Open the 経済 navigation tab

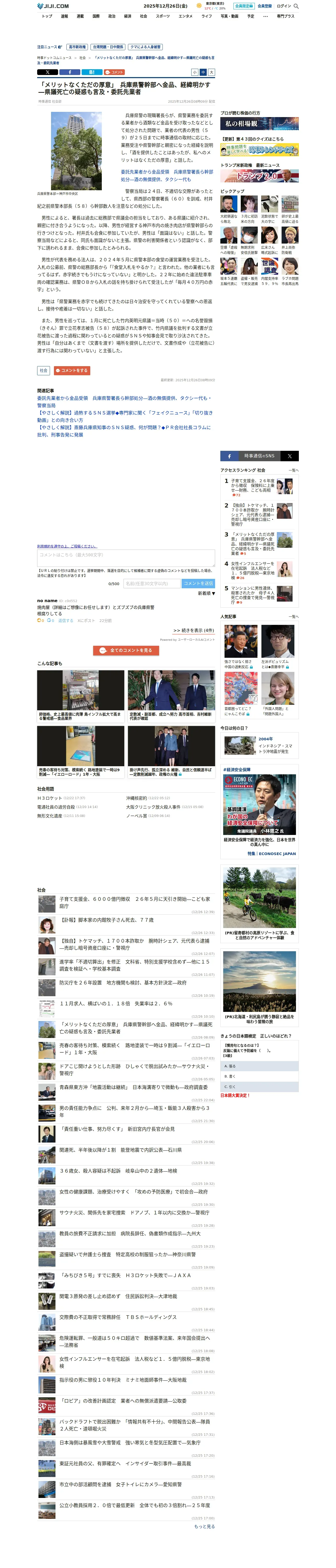pos(127,16)
